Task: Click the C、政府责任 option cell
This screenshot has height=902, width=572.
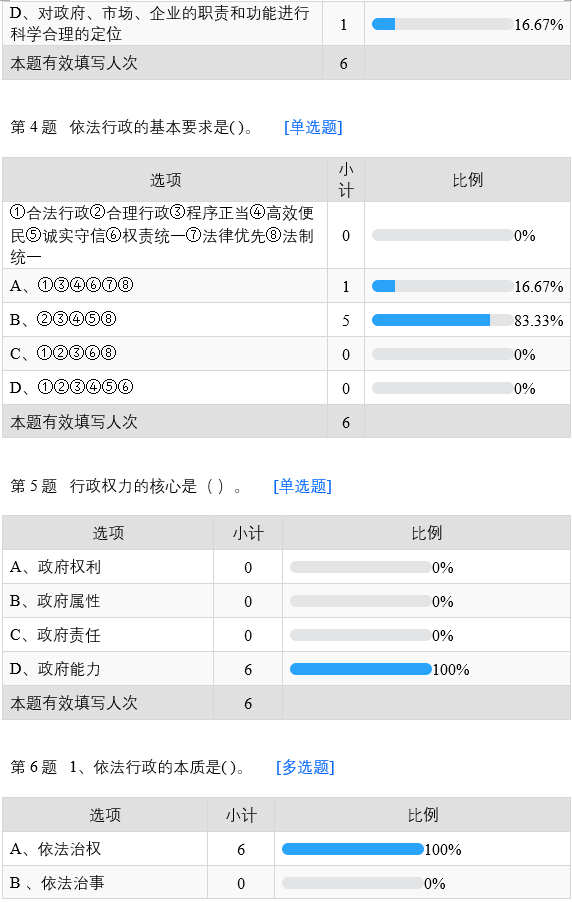Action: coord(108,635)
